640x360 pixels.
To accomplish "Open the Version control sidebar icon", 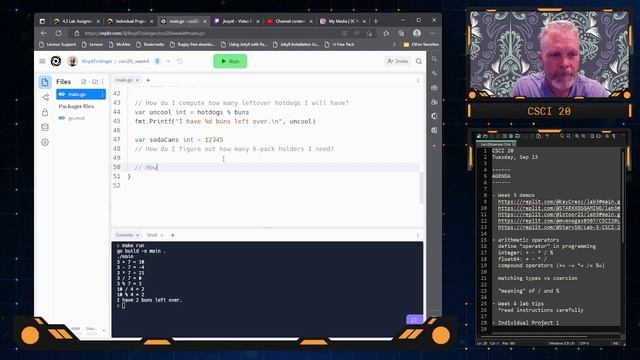I will [45, 97].
